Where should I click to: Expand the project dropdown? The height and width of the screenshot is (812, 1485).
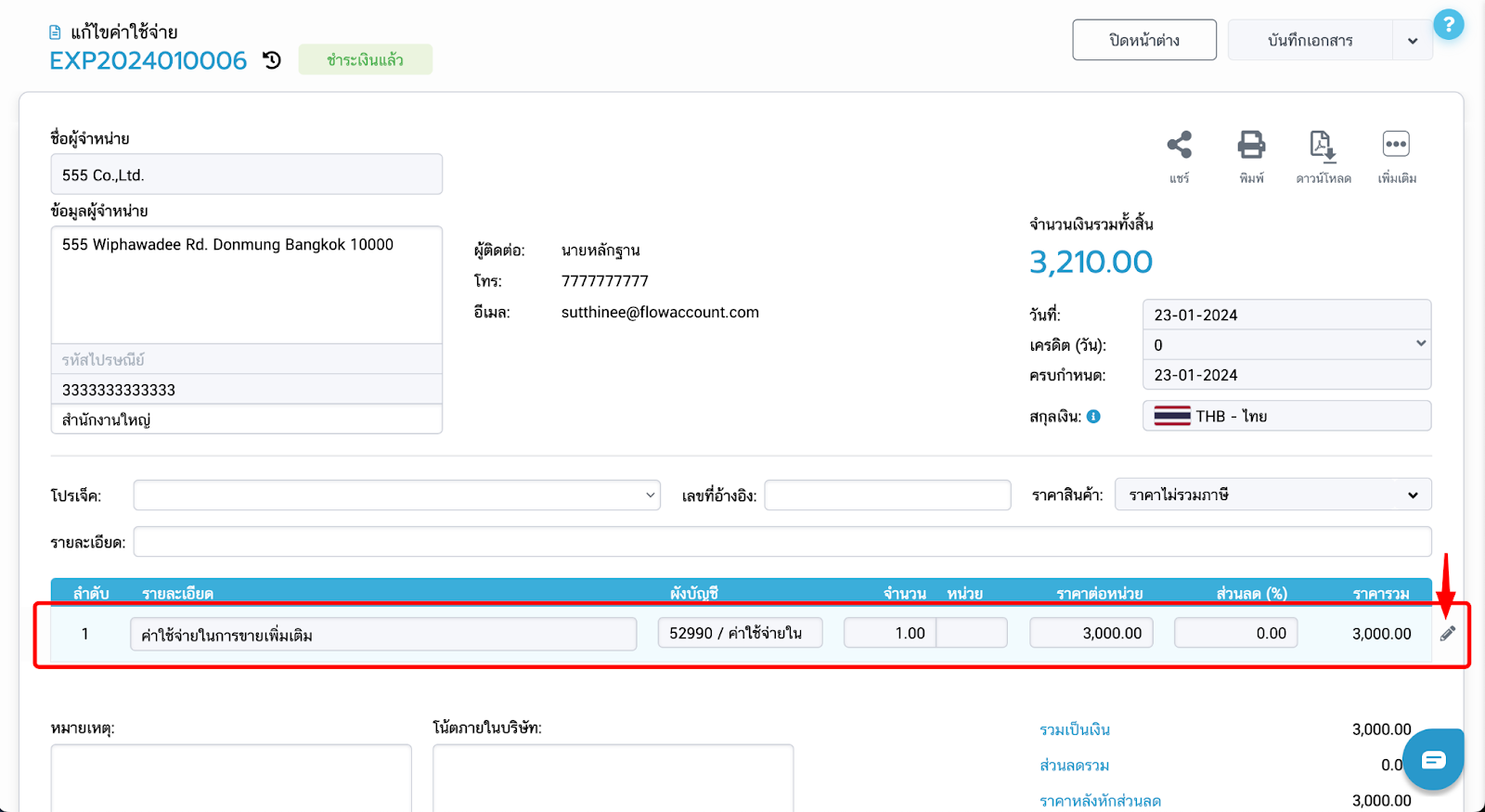396,496
